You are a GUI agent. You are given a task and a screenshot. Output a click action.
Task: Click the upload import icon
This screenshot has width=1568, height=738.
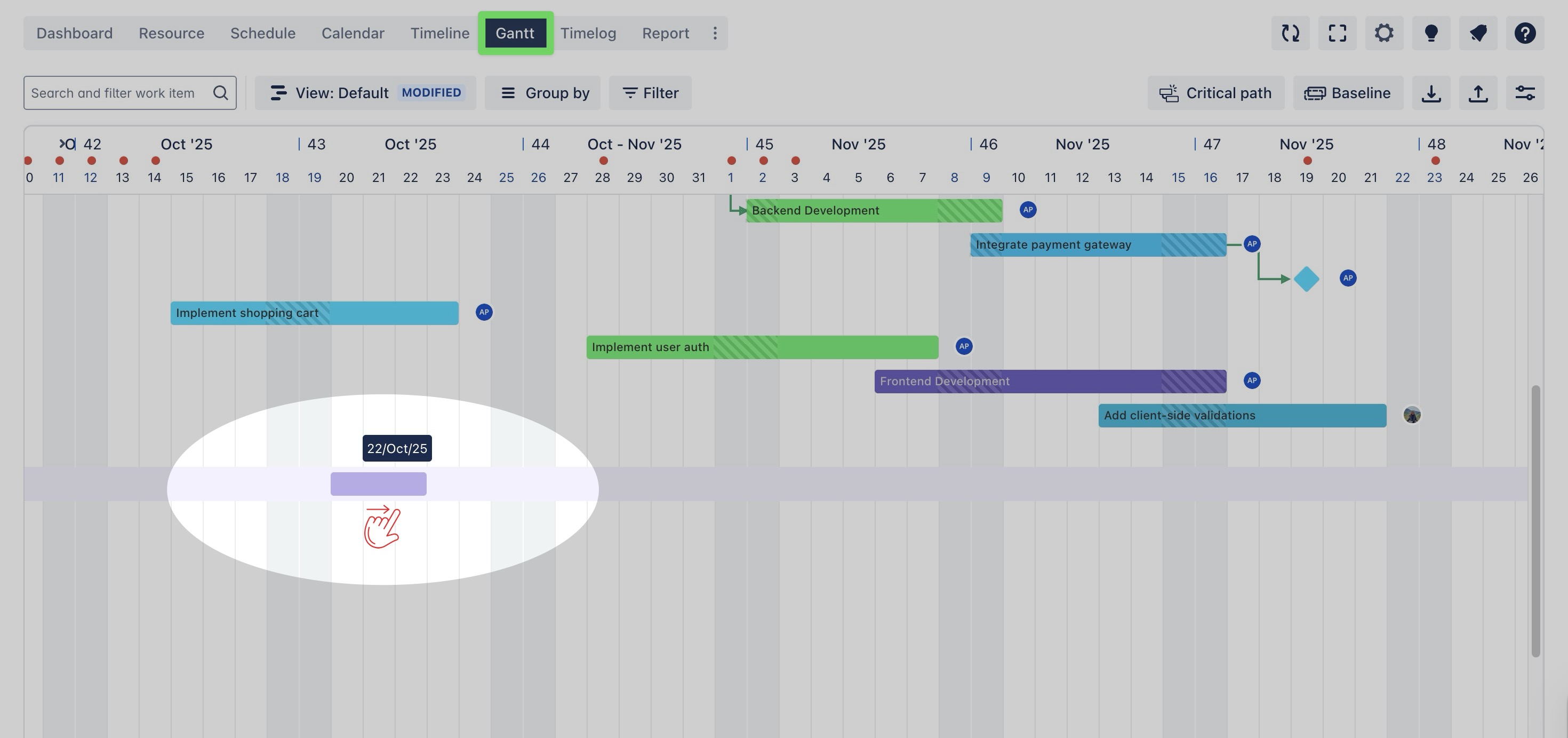point(1478,93)
